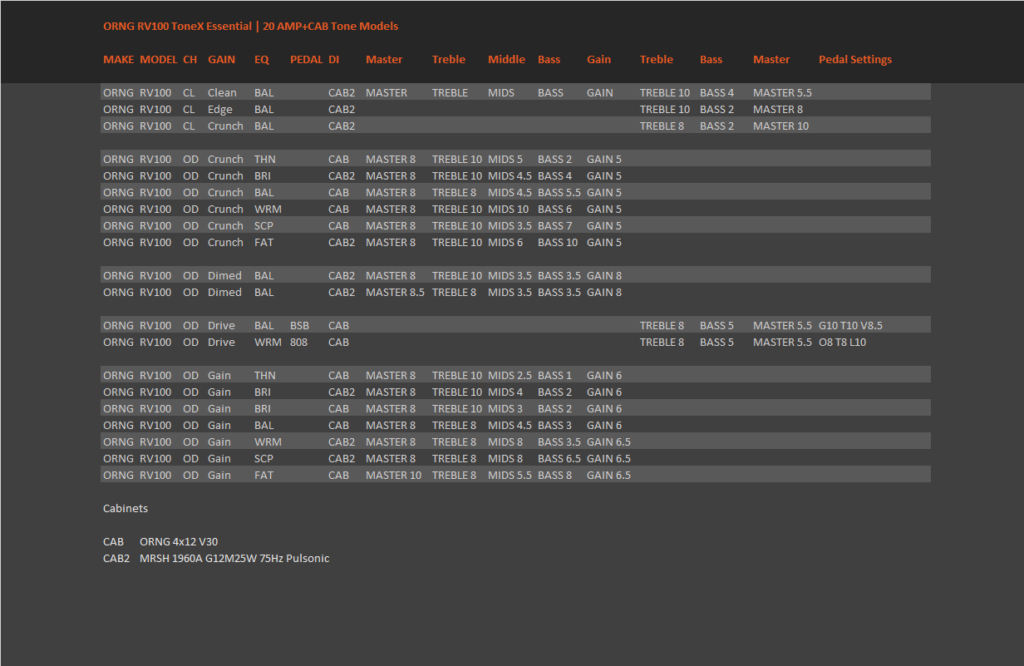Click the 'MIDS' placeholder in the Clean row
The width and height of the screenshot is (1024, 666).
point(501,93)
